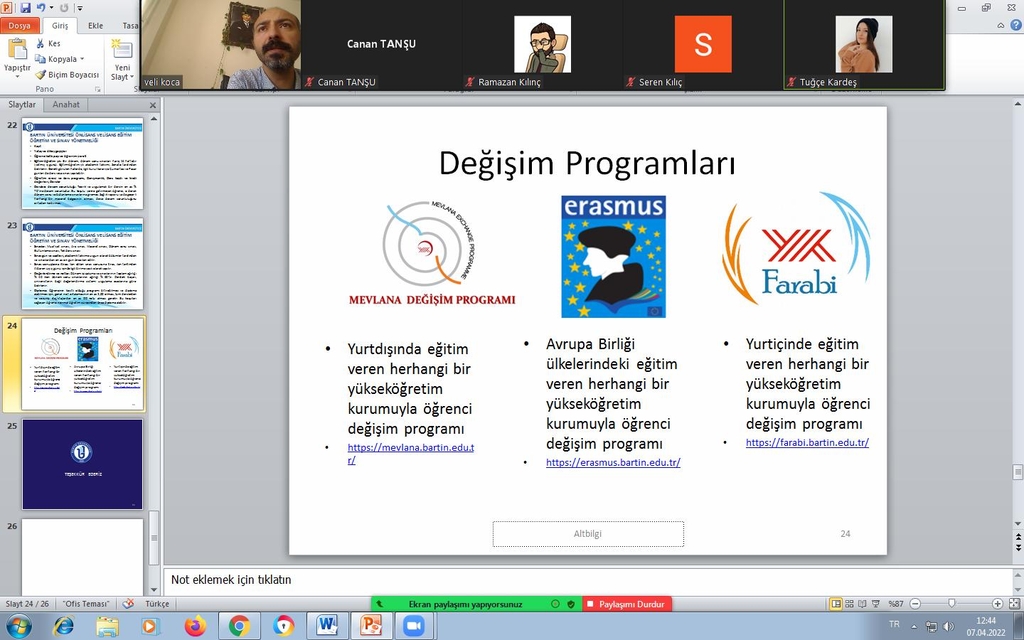
Task: Switch to the Ekle ribbon tab
Action: (95, 25)
